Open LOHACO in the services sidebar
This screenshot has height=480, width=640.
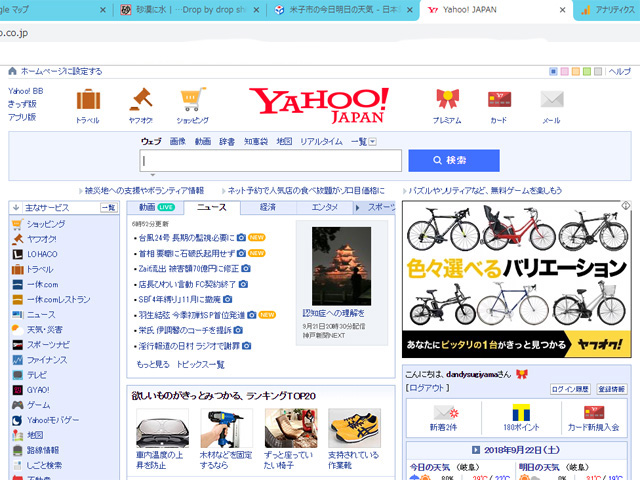[x=42, y=254]
